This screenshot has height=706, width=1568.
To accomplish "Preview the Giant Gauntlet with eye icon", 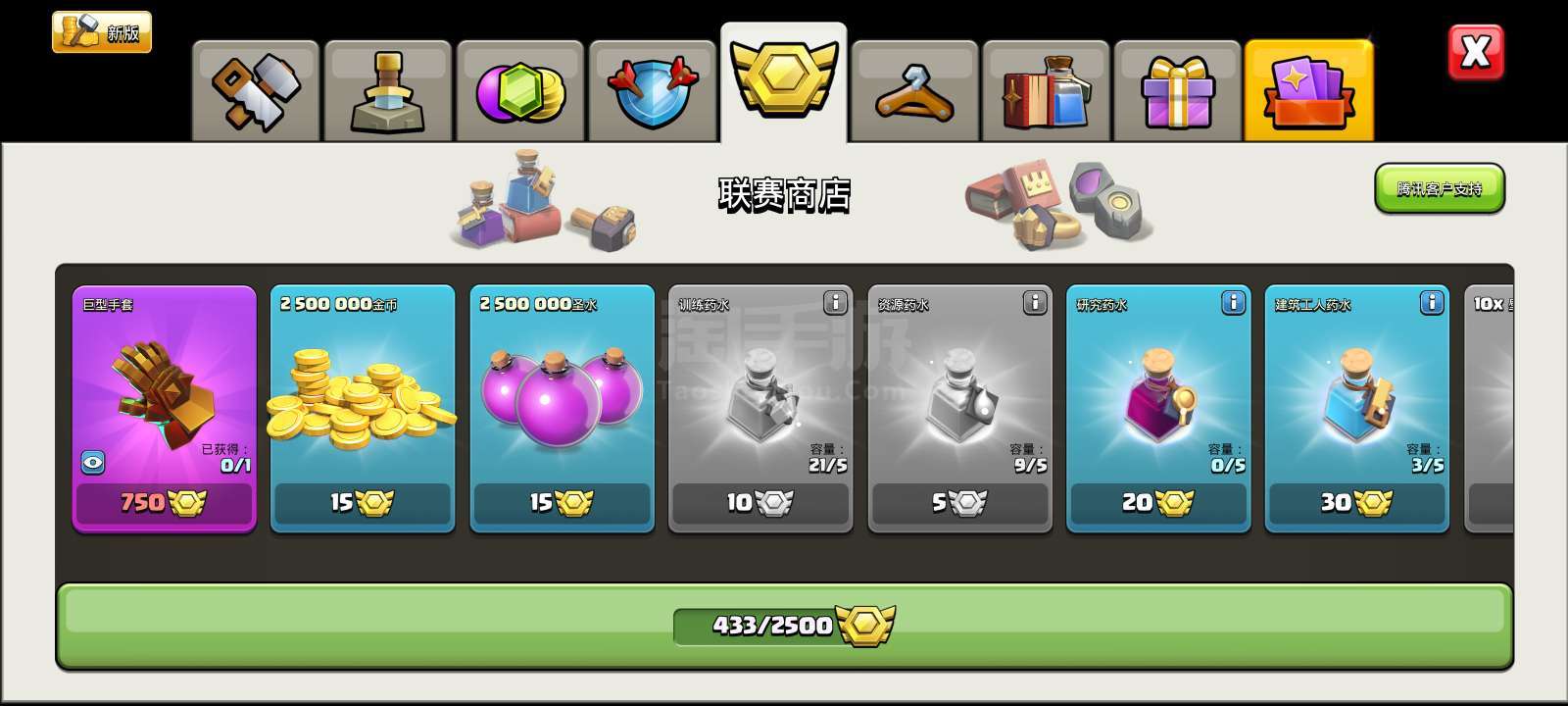I will (x=93, y=463).
